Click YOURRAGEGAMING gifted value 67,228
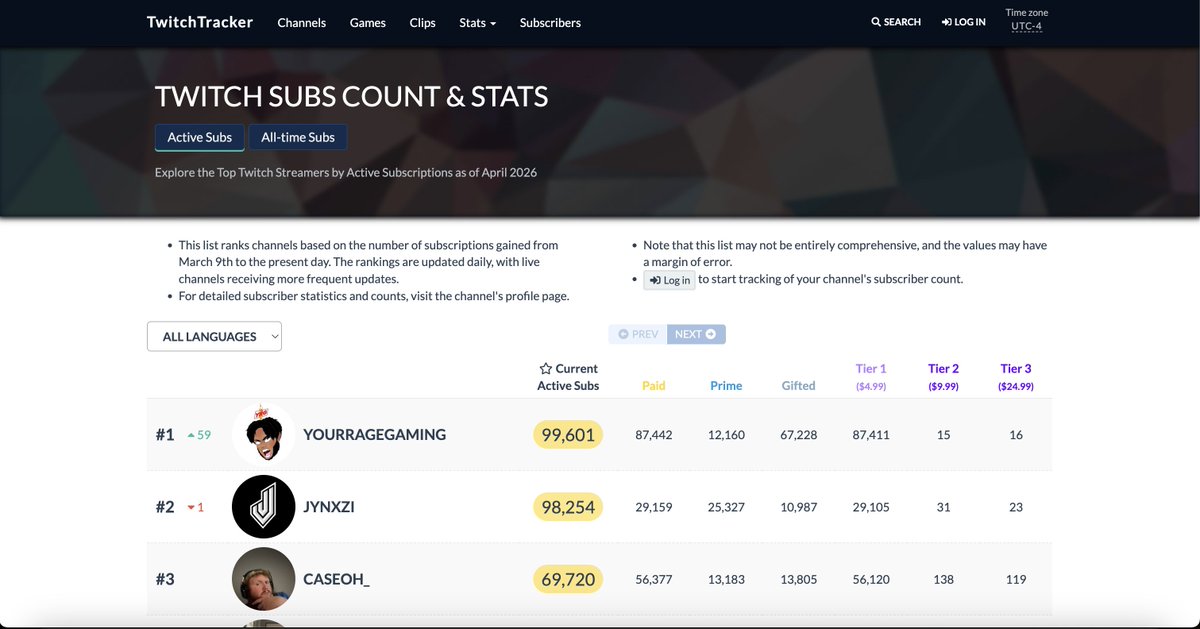The height and width of the screenshot is (629, 1200). pyautogui.click(x=799, y=435)
